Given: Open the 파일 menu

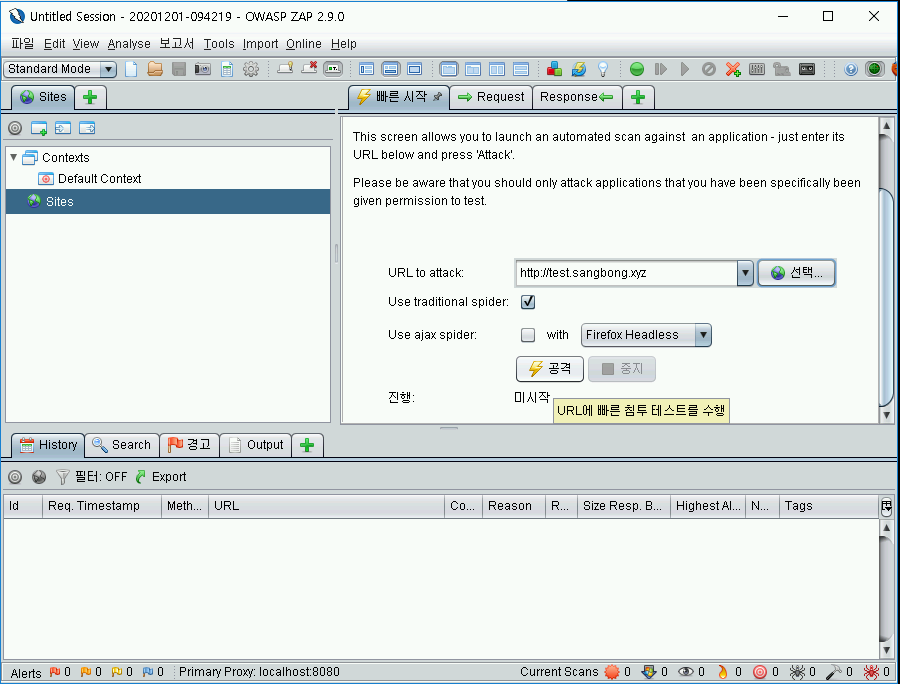Looking at the screenshot, I should click(22, 44).
